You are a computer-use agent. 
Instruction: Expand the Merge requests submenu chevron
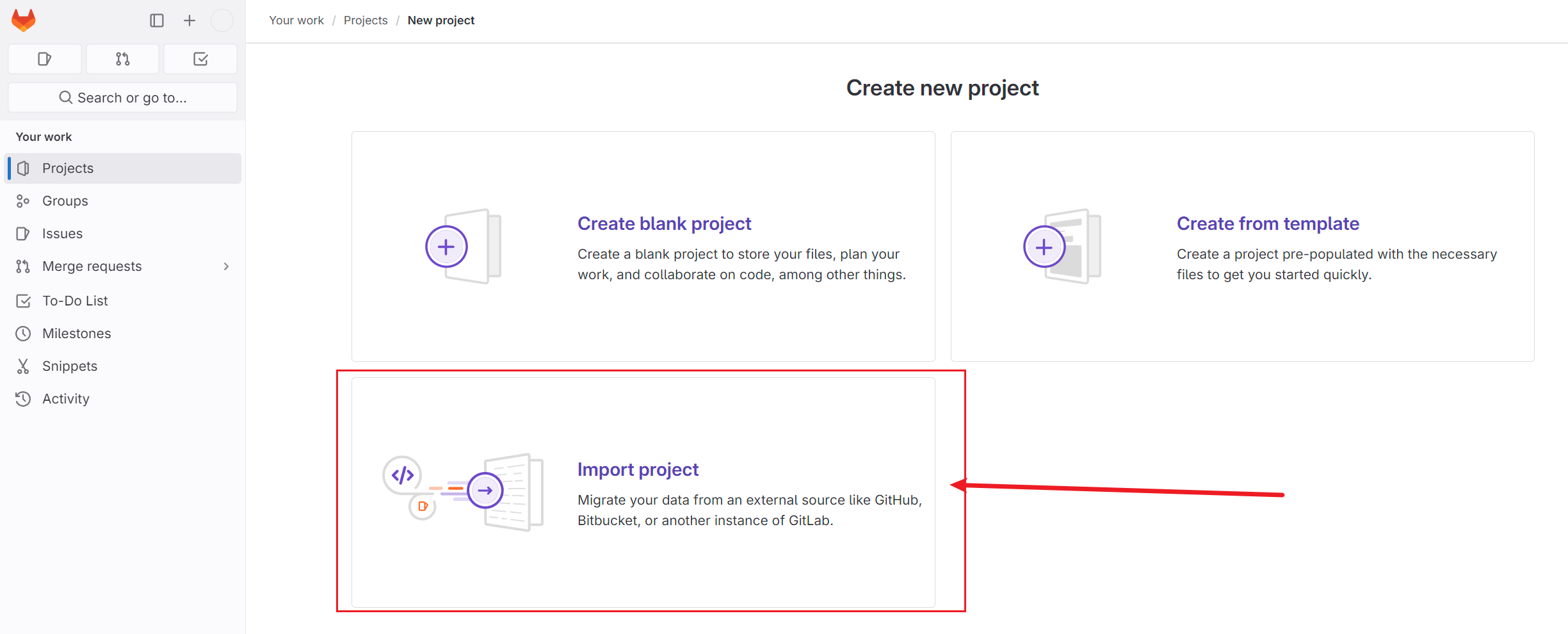(226, 266)
